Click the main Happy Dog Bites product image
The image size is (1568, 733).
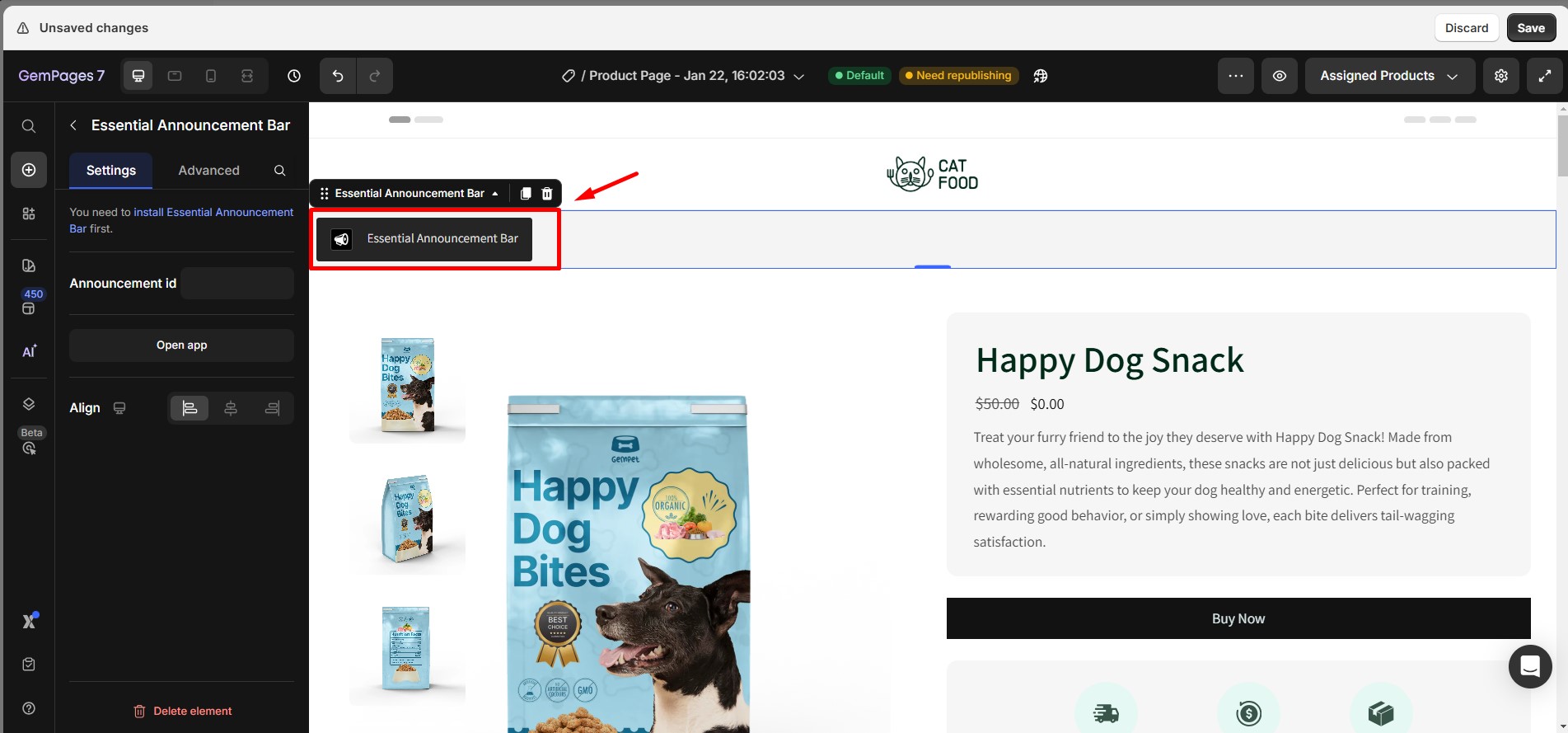pos(628,564)
